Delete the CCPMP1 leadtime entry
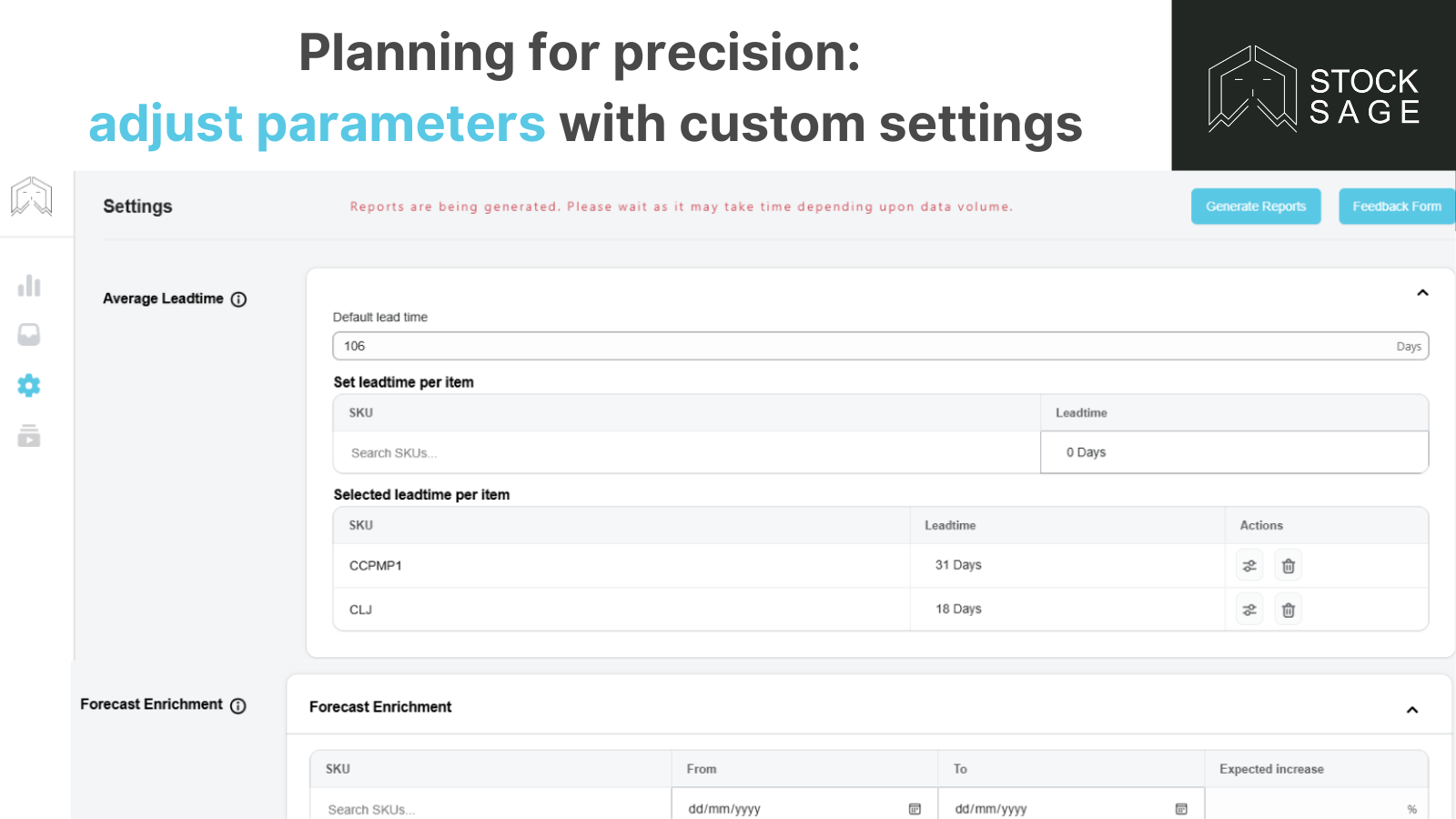Viewport: 1456px width, 819px height. point(1288,565)
